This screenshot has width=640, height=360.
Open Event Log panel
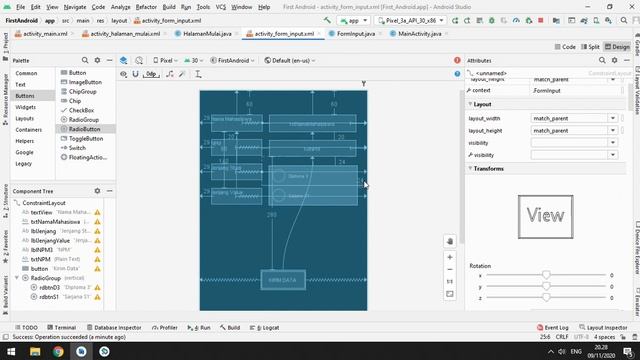pyautogui.click(x=553, y=327)
